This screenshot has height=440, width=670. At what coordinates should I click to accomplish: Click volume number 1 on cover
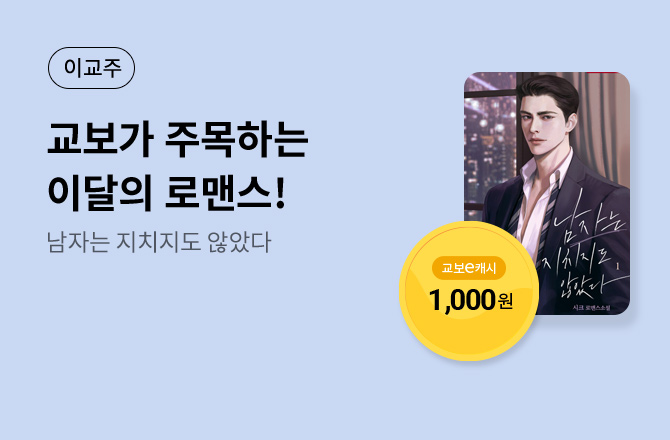(x=618, y=266)
